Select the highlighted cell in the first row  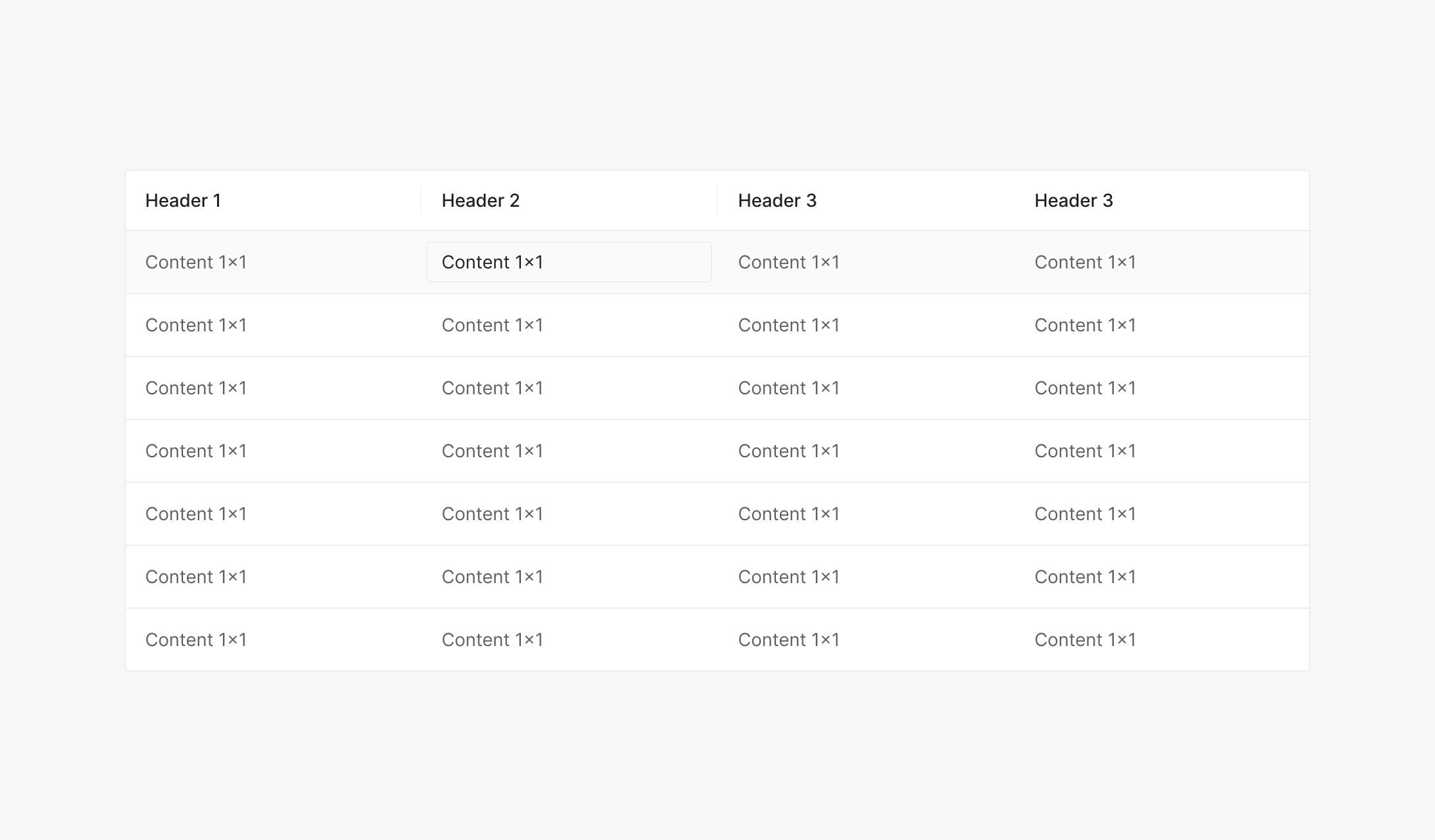(x=568, y=262)
